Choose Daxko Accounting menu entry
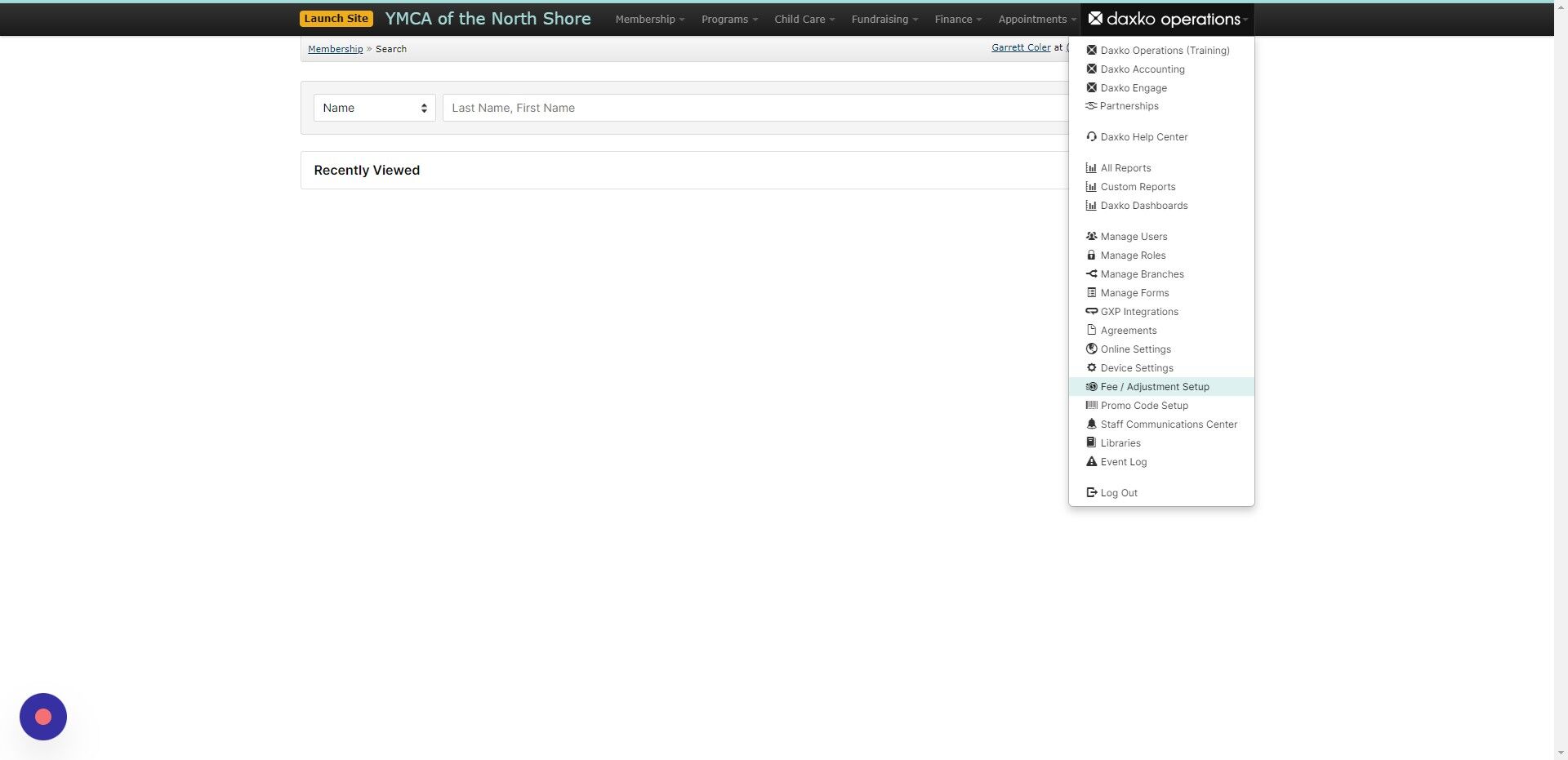The image size is (1568, 760). (x=1161, y=69)
